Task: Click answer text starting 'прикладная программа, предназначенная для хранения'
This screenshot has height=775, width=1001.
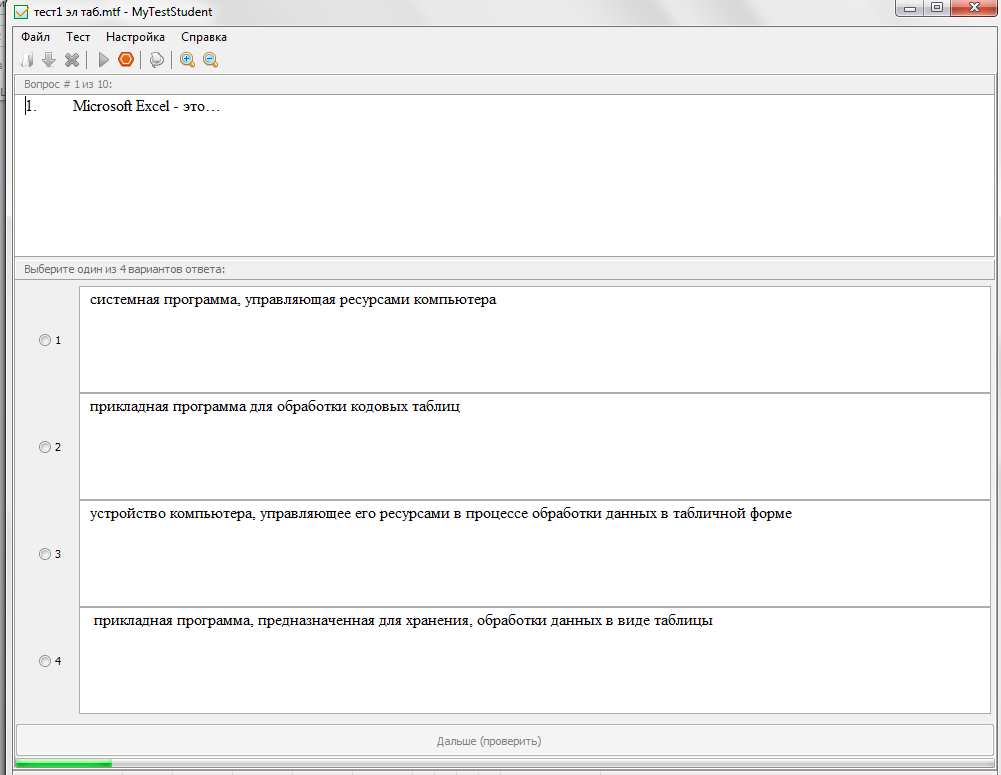Action: tap(403, 621)
